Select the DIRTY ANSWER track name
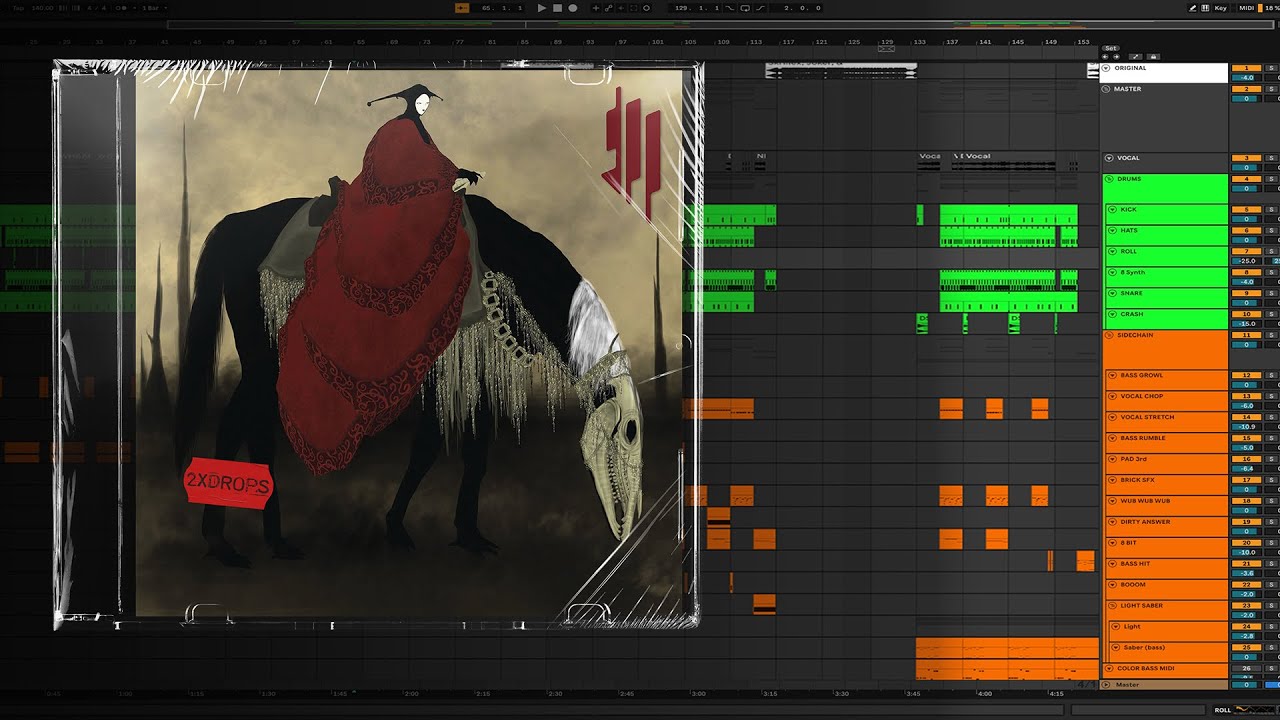The width and height of the screenshot is (1280, 720). (x=1145, y=522)
